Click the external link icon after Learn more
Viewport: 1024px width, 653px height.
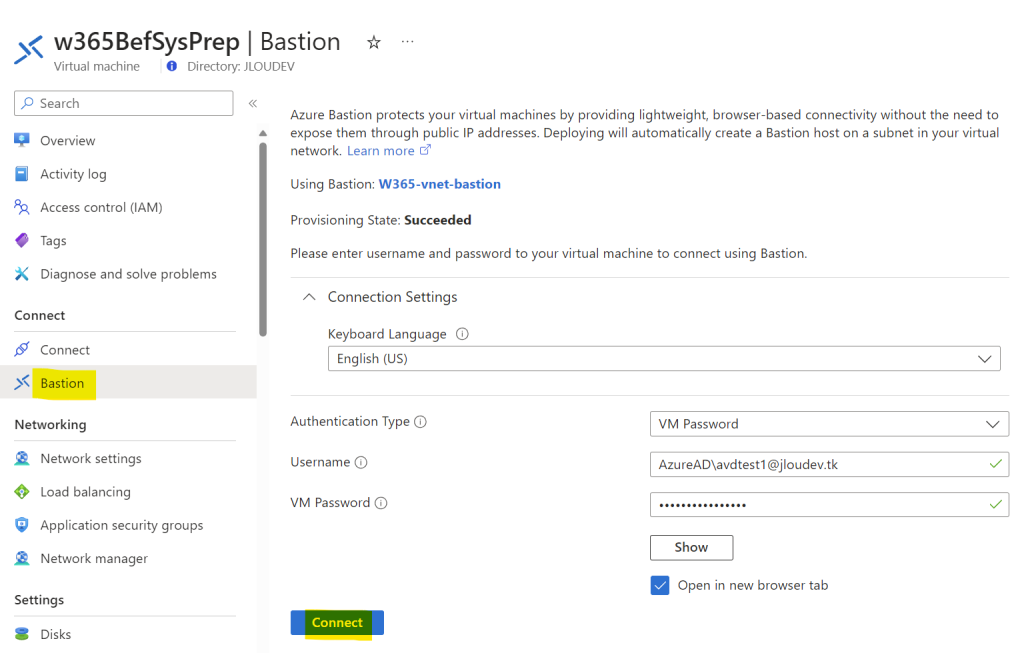[x=425, y=150]
